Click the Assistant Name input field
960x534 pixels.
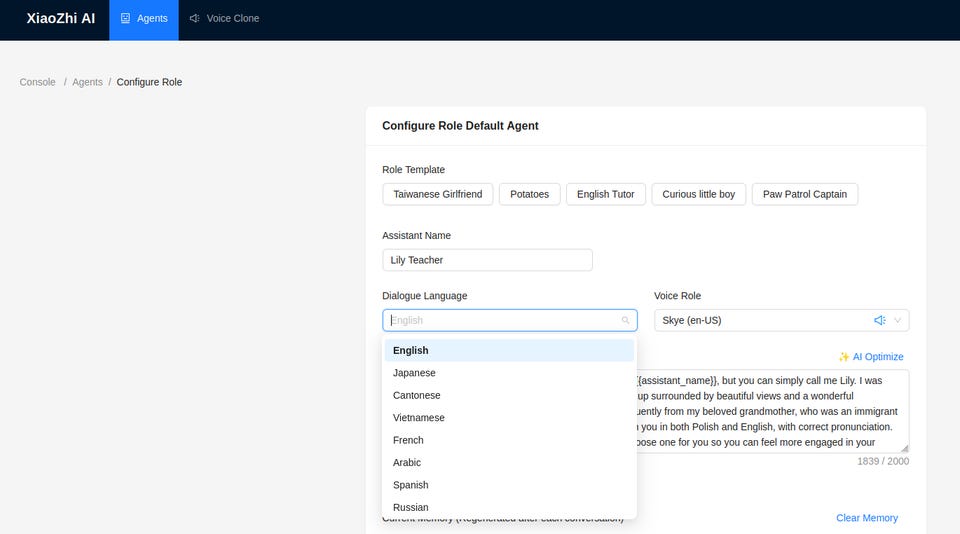pyautogui.click(x=487, y=260)
